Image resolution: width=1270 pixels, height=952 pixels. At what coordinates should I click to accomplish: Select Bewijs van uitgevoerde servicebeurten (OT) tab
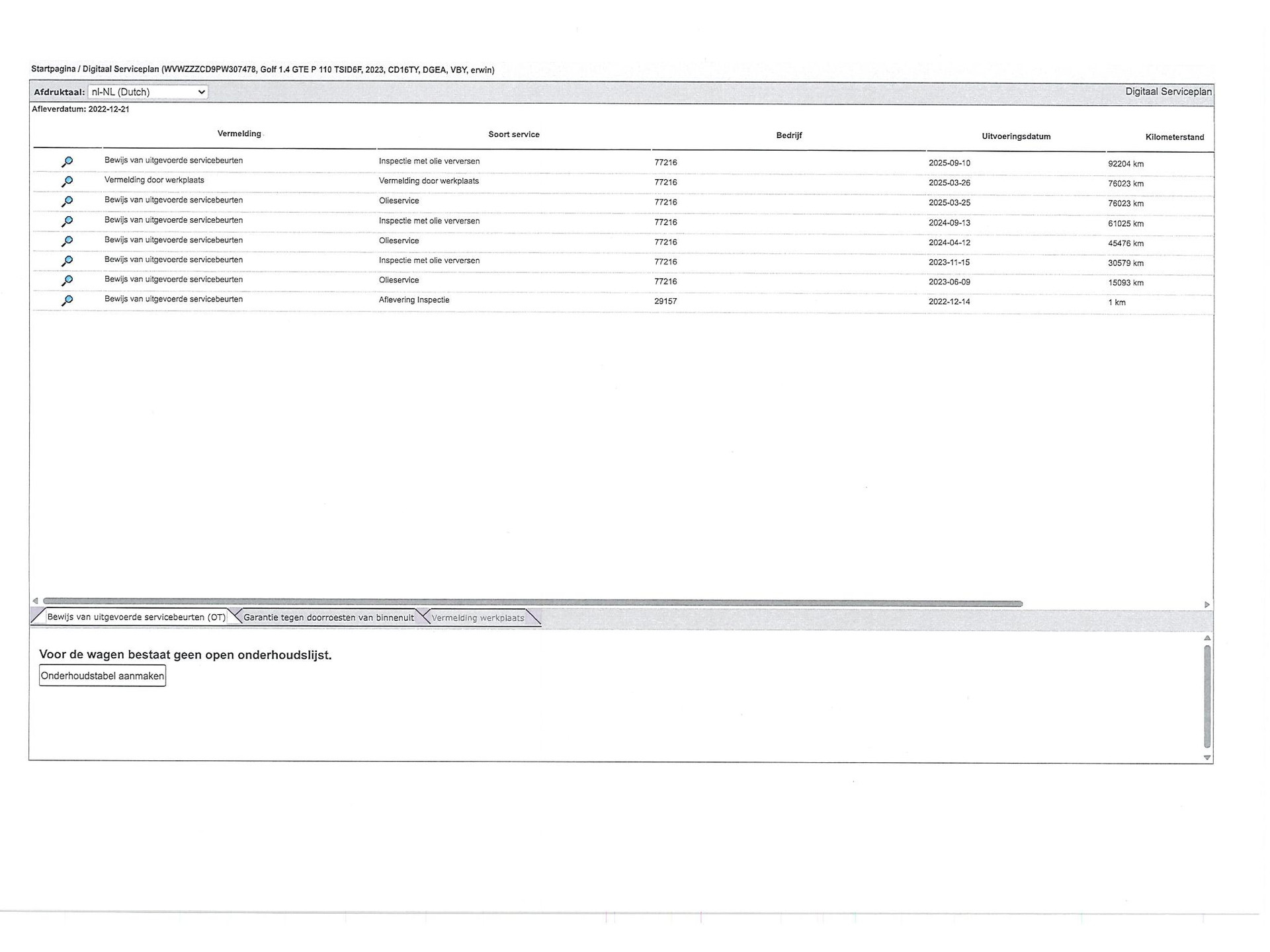tap(136, 617)
